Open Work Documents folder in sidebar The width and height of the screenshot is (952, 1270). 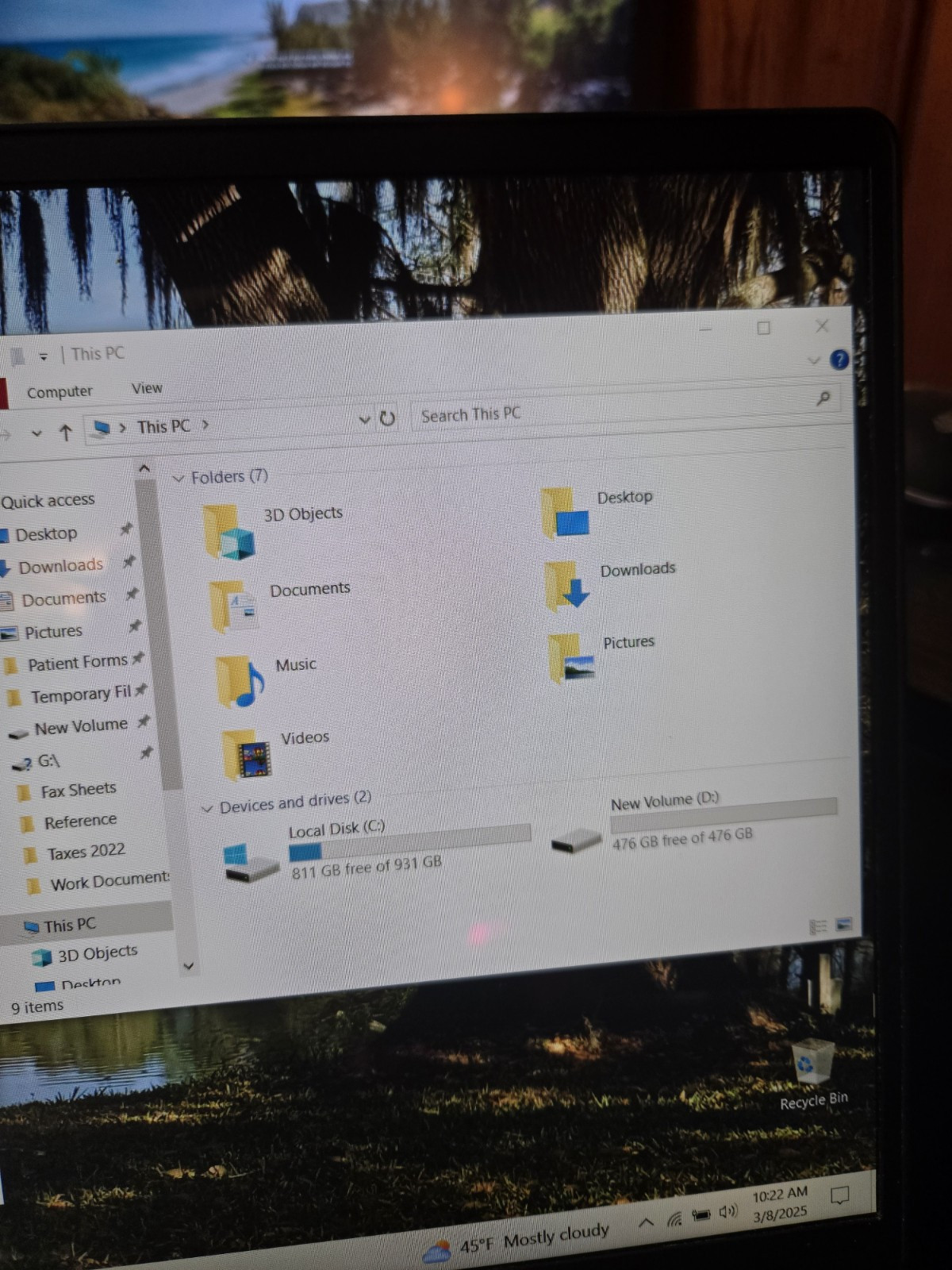[x=109, y=882]
